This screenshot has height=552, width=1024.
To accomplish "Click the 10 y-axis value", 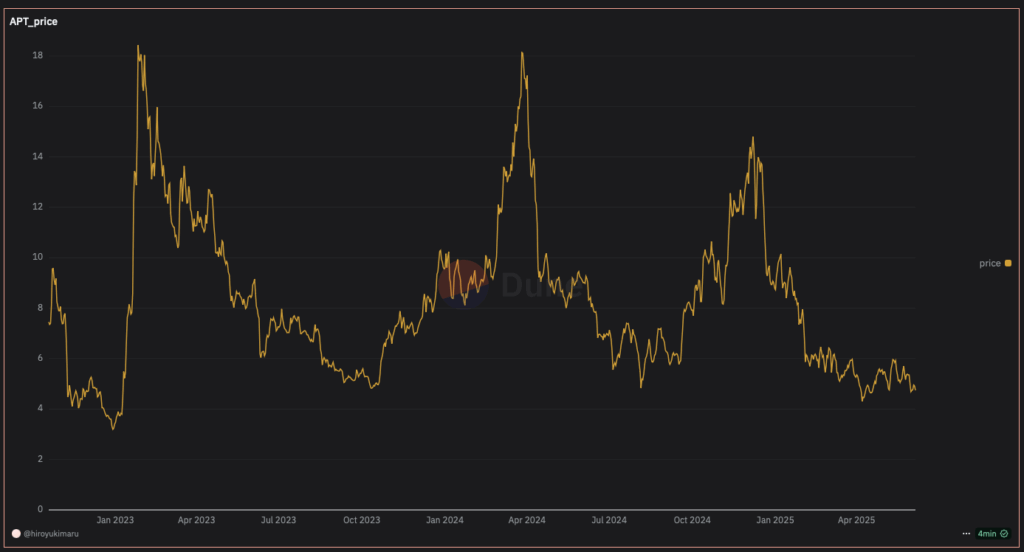I will pyautogui.click(x=38, y=257).
